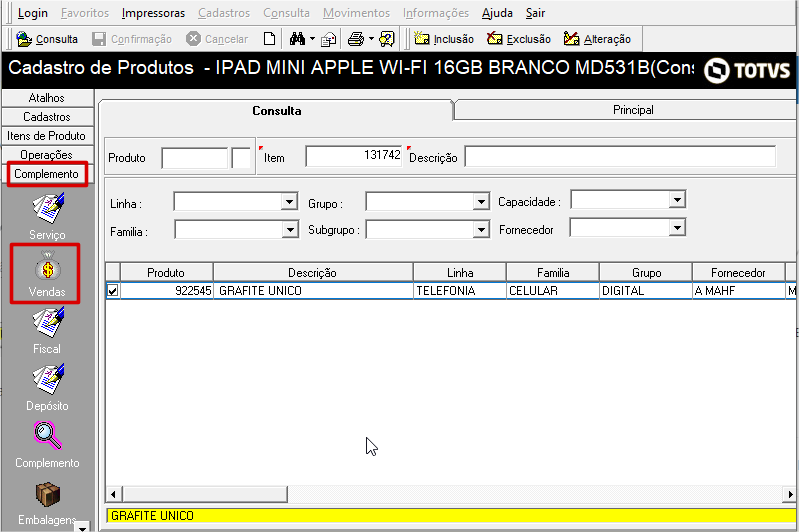Open the Ajuda menu
Image resolution: width=799 pixels, height=532 pixels.
(x=497, y=13)
